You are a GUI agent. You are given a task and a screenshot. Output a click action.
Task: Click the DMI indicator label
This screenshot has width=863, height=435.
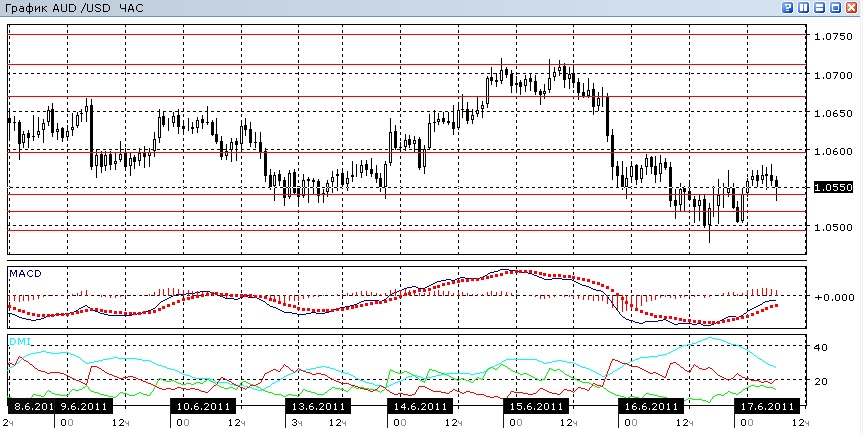20,342
